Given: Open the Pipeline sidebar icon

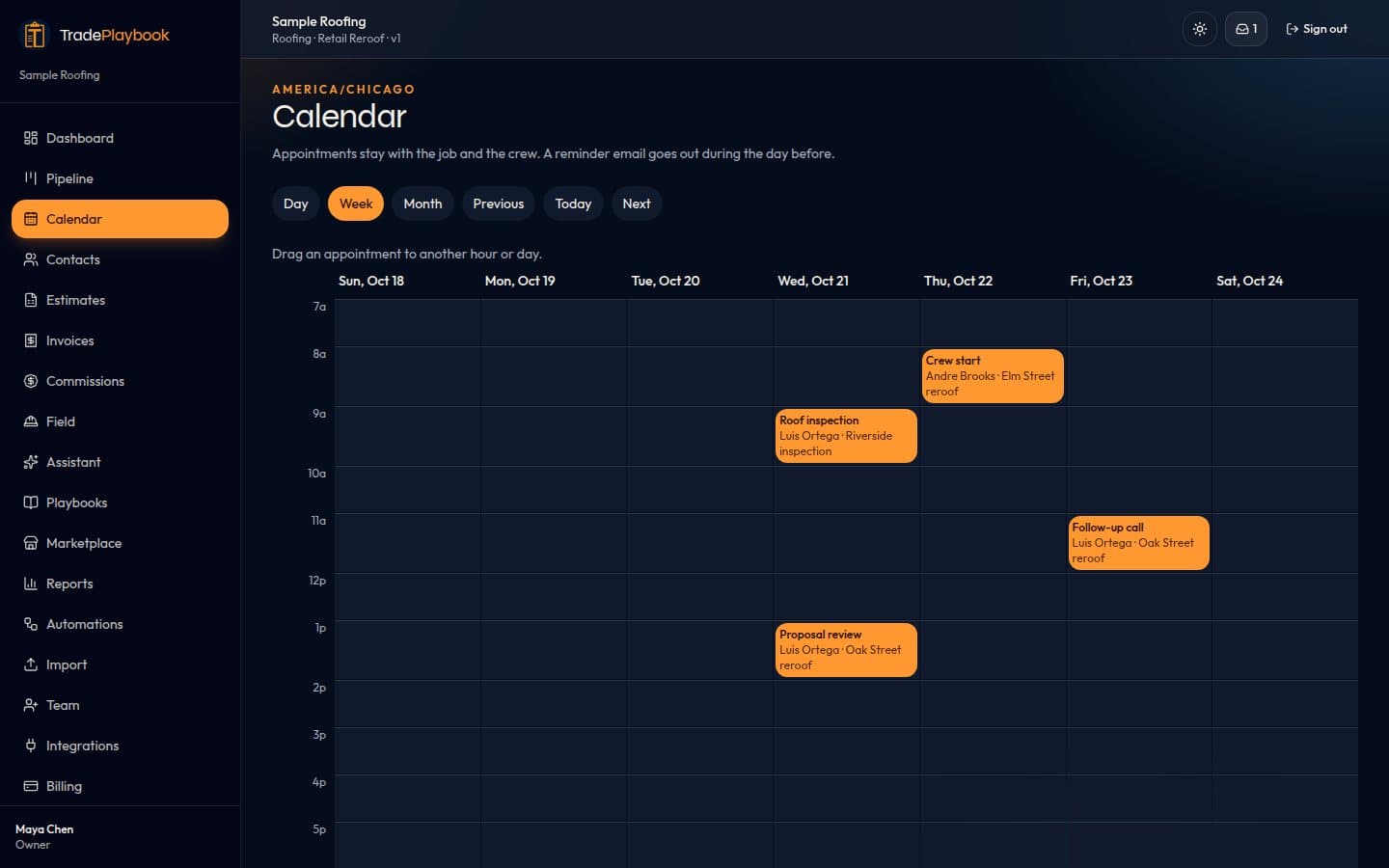Looking at the screenshot, I should coord(31,178).
